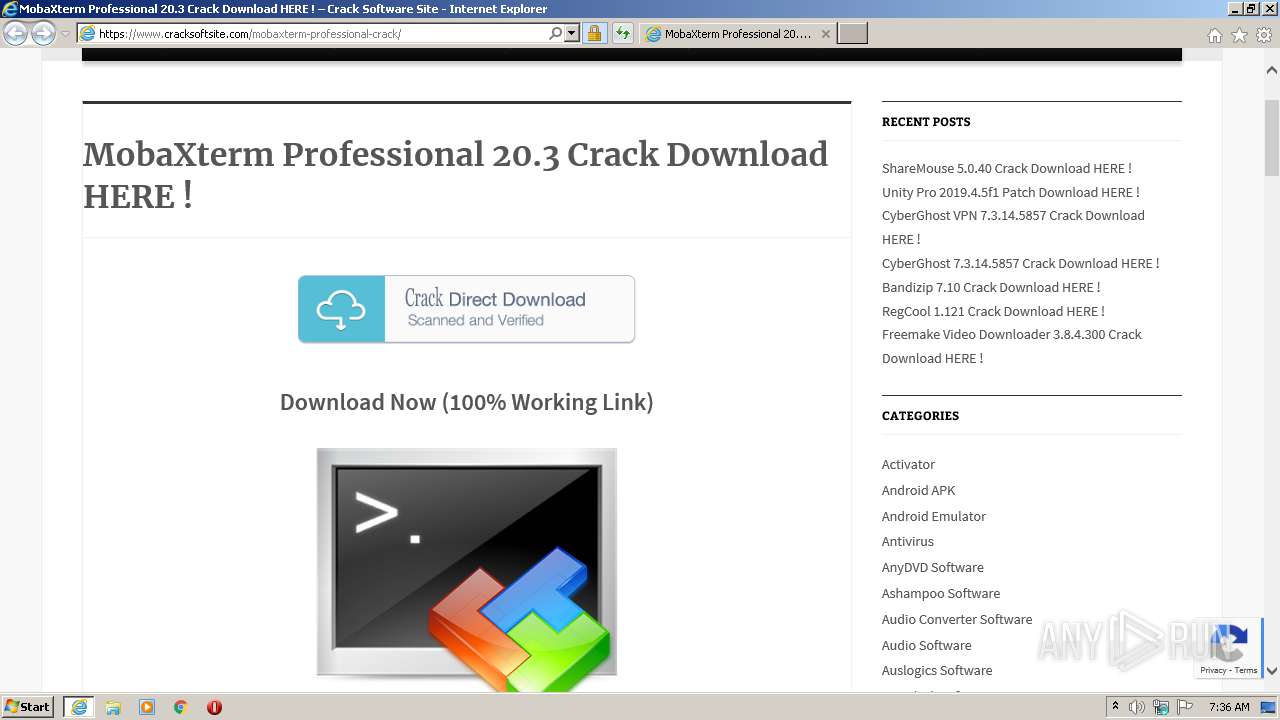Viewport: 1280px width, 720px height.
Task: Click the security lock icon
Action: tap(594, 34)
